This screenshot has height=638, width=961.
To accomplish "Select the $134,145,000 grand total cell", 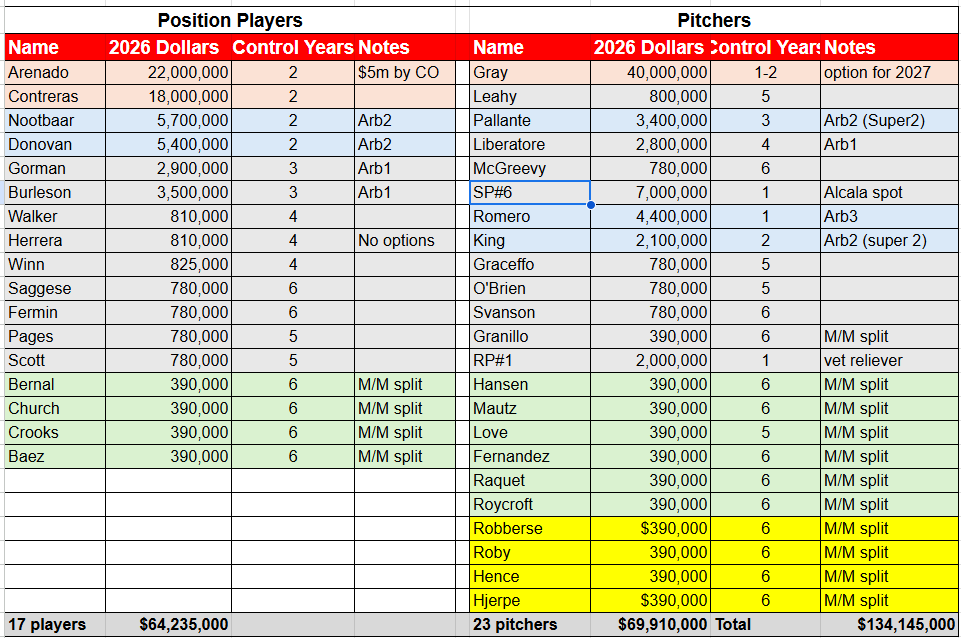I will tap(888, 625).
